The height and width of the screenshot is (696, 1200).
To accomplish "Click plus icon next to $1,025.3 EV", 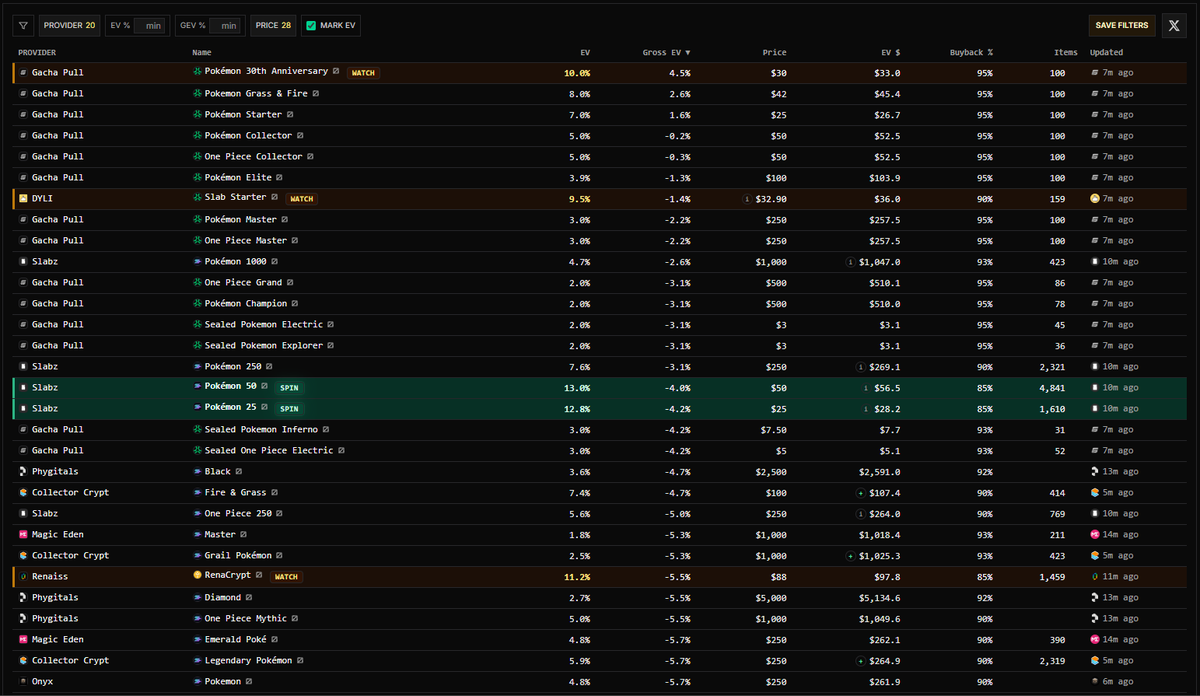I will [850, 555].
